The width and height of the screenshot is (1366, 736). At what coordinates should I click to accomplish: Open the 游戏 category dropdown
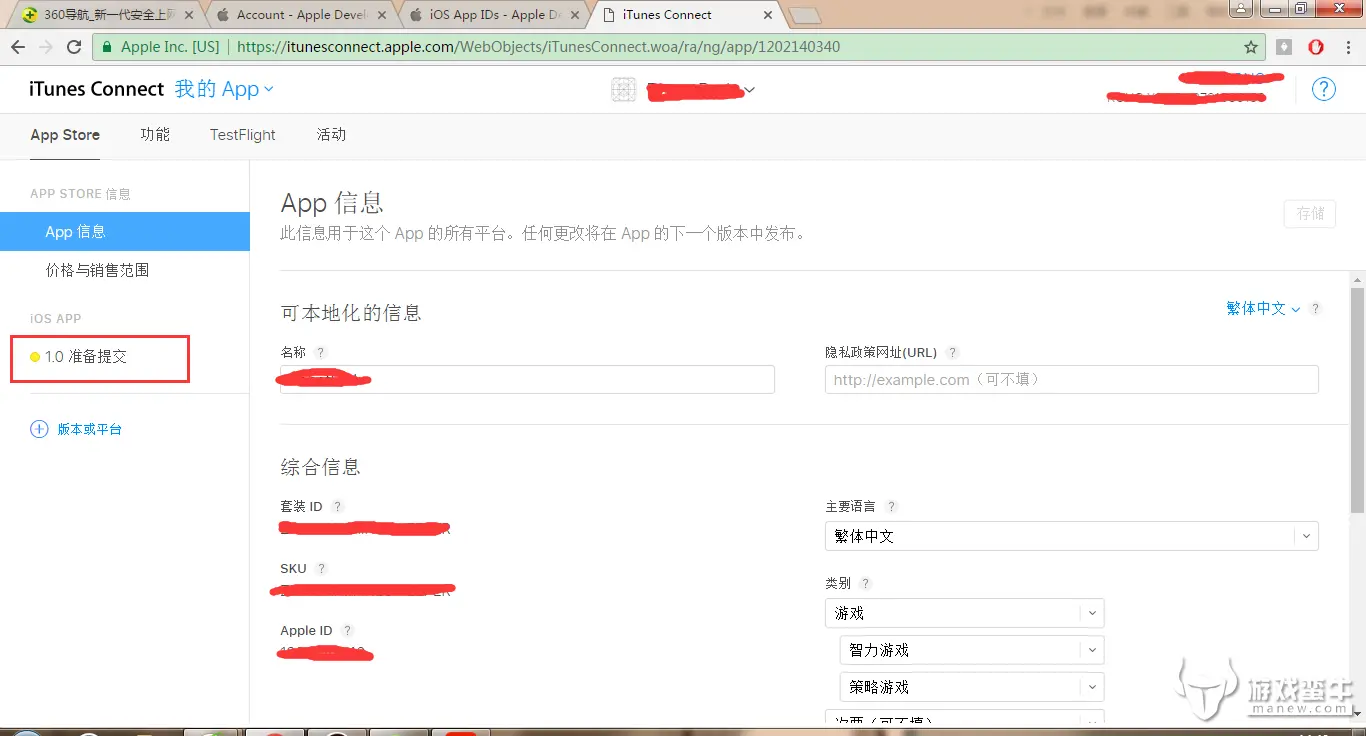point(964,613)
